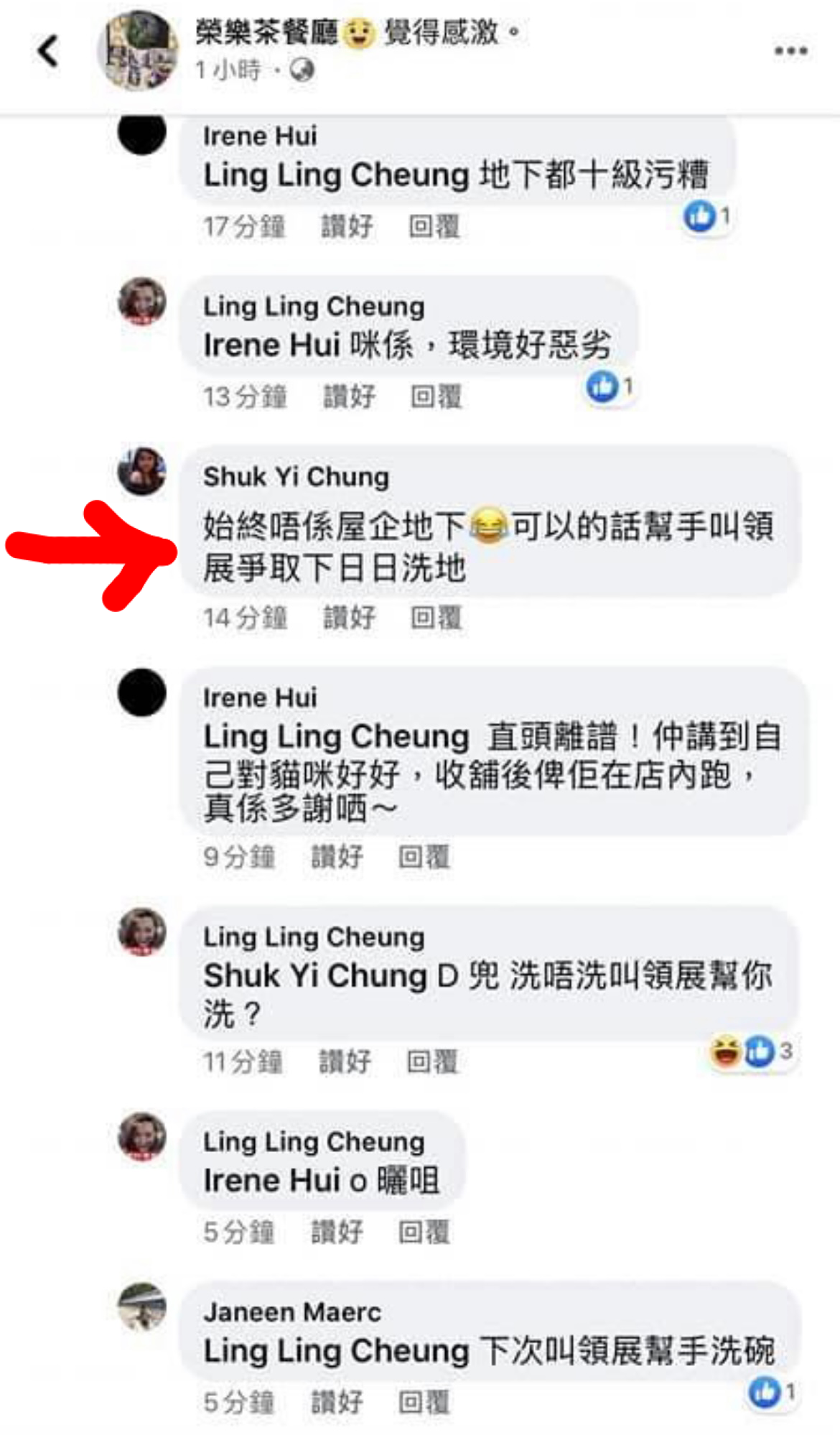The height and width of the screenshot is (1435, 840).
Task: Reply to Janeen Maerc's comment
Action: [424, 1402]
